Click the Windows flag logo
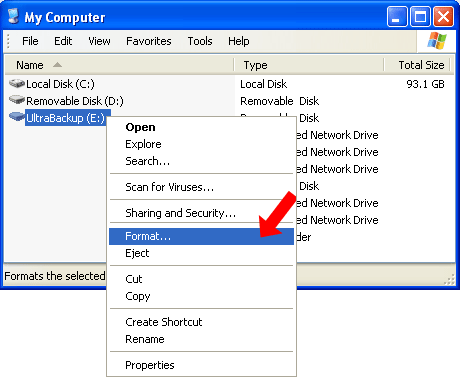The height and width of the screenshot is (380, 460). 437,41
